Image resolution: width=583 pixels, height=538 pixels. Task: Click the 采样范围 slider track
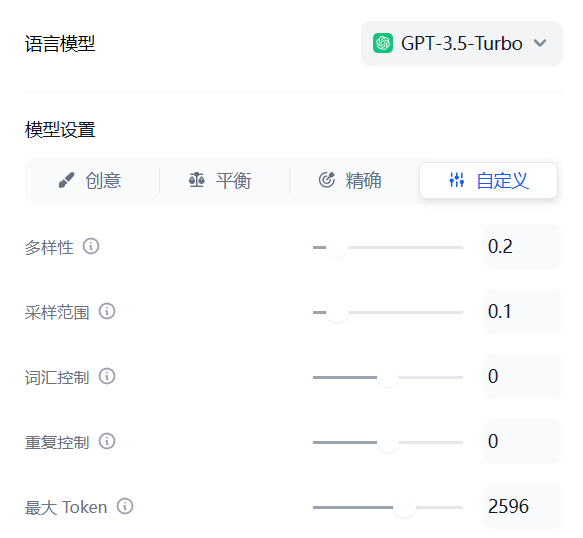pos(388,312)
